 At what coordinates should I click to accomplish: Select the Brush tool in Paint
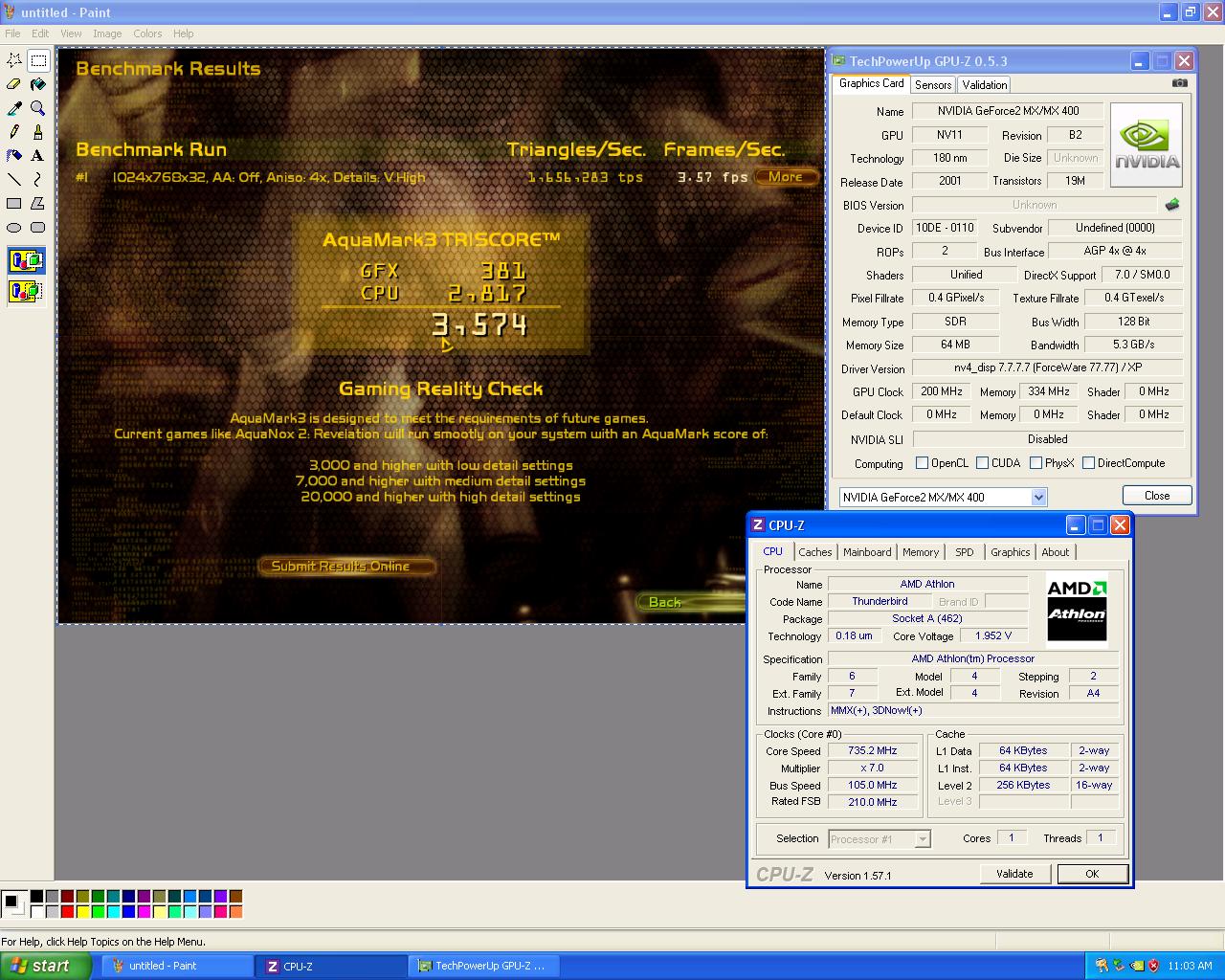[38, 132]
